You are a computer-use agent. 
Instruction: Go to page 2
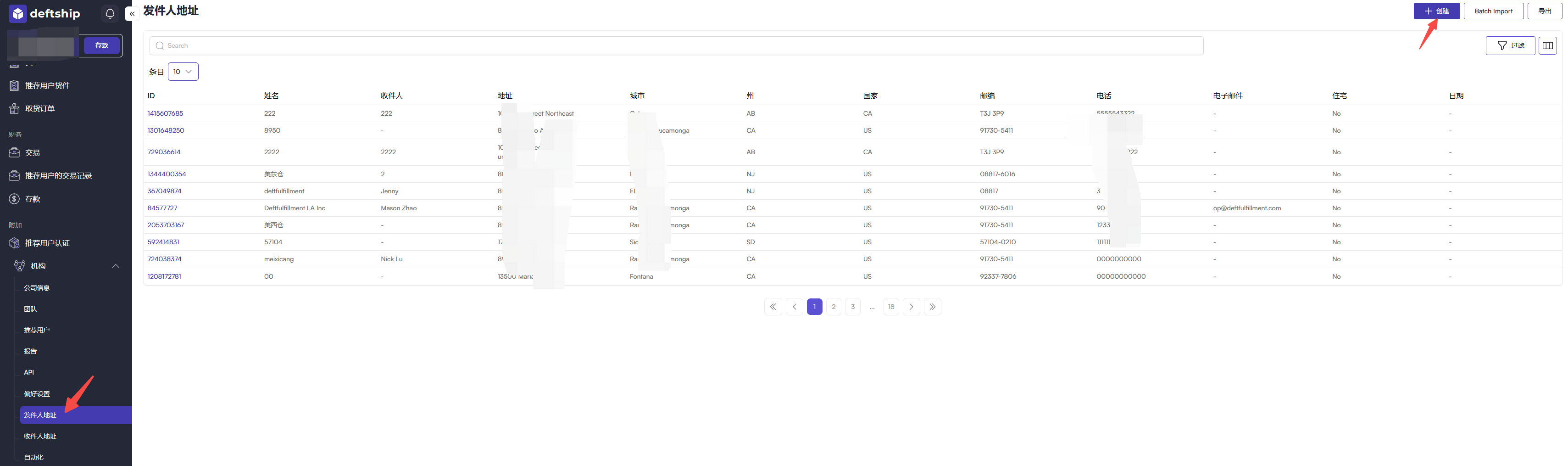[834, 306]
